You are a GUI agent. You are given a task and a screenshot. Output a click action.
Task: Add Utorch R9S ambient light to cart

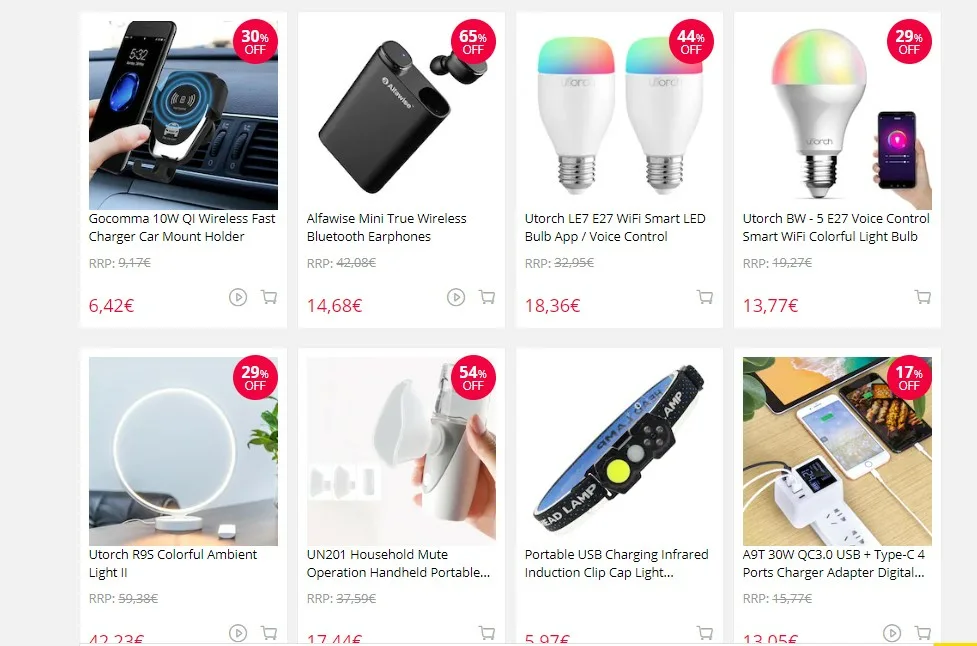(x=269, y=633)
